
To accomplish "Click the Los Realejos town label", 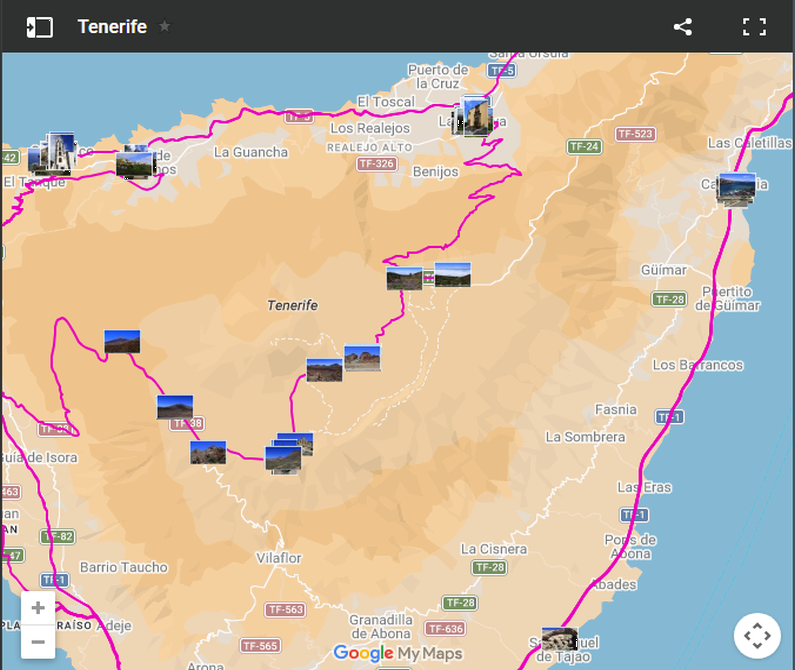I will coord(370,128).
